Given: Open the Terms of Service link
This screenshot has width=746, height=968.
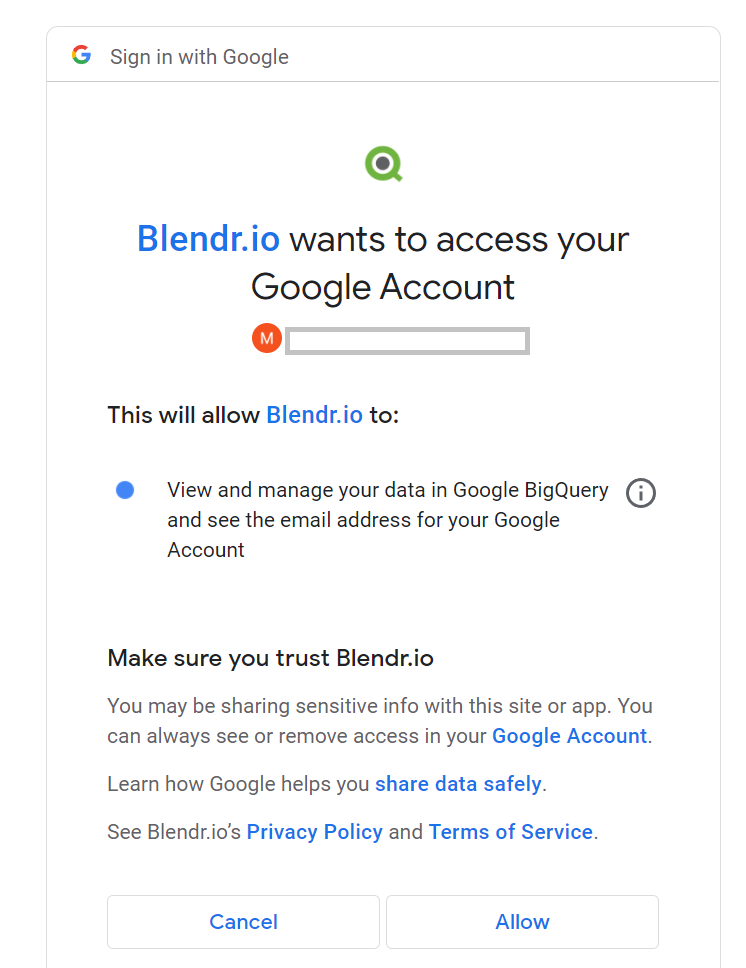Looking at the screenshot, I should [511, 832].
